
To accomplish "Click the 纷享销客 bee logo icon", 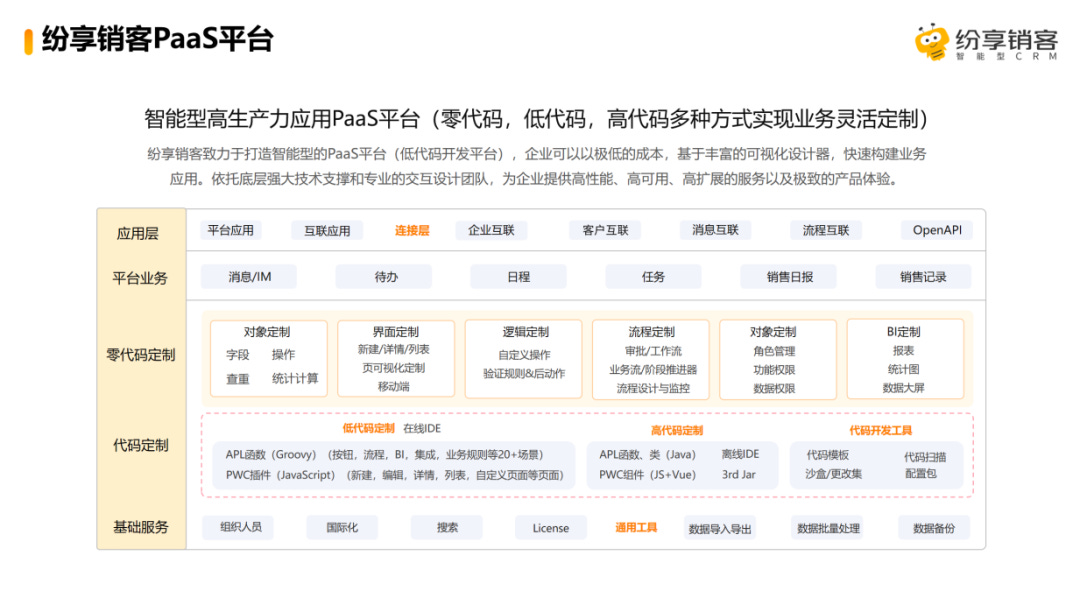I will coord(933,42).
